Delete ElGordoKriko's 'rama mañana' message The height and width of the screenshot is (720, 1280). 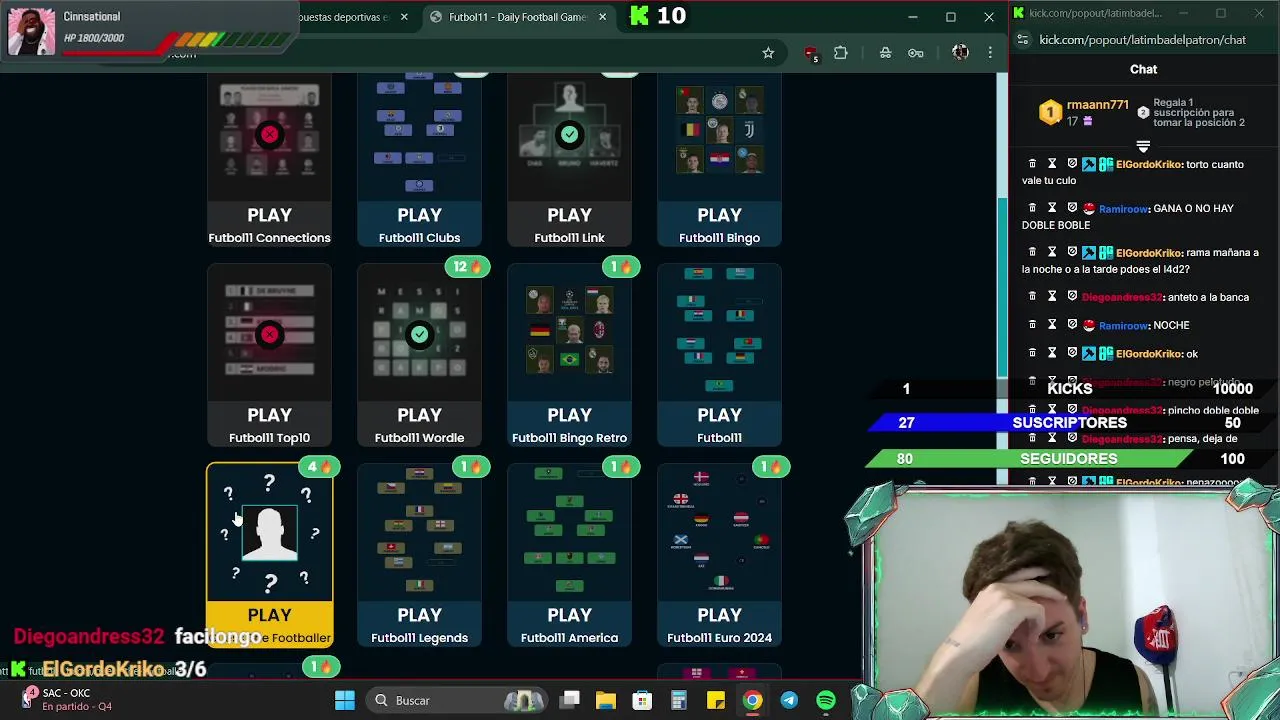pyautogui.click(x=1032, y=253)
